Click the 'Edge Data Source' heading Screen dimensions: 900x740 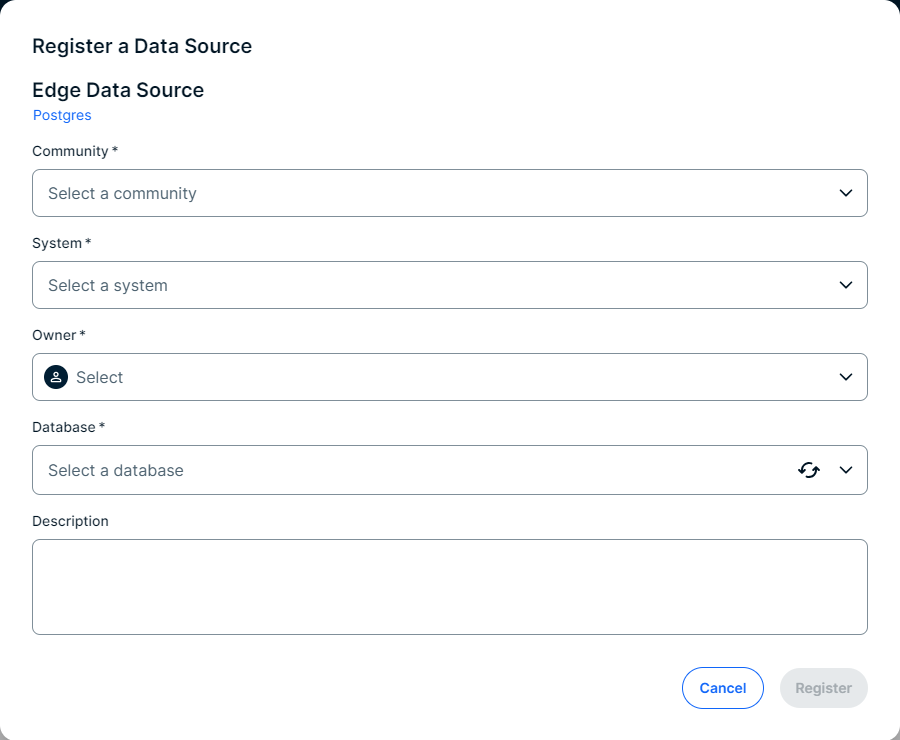pos(118,90)
